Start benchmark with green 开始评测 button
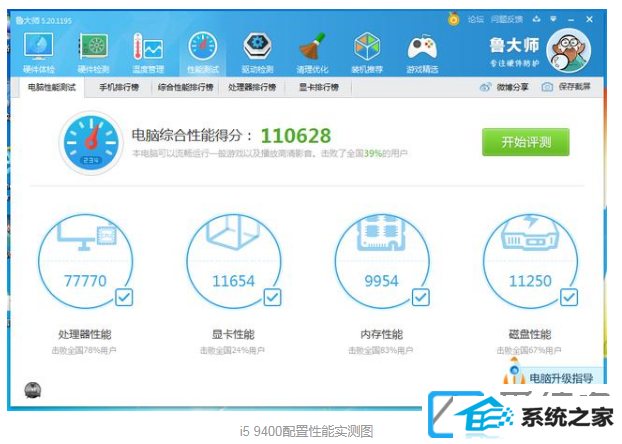The image size is (622, 444). [526, 142]
